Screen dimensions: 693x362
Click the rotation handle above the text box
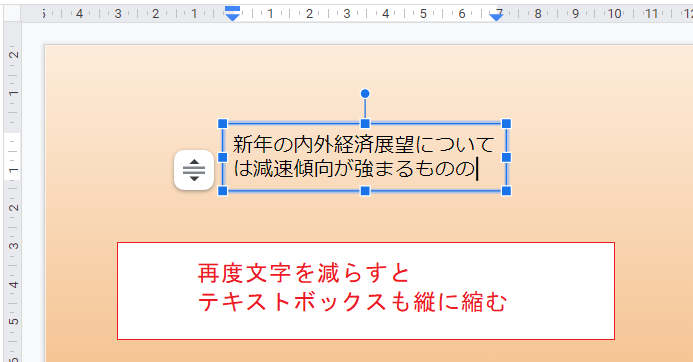(365, 94)
